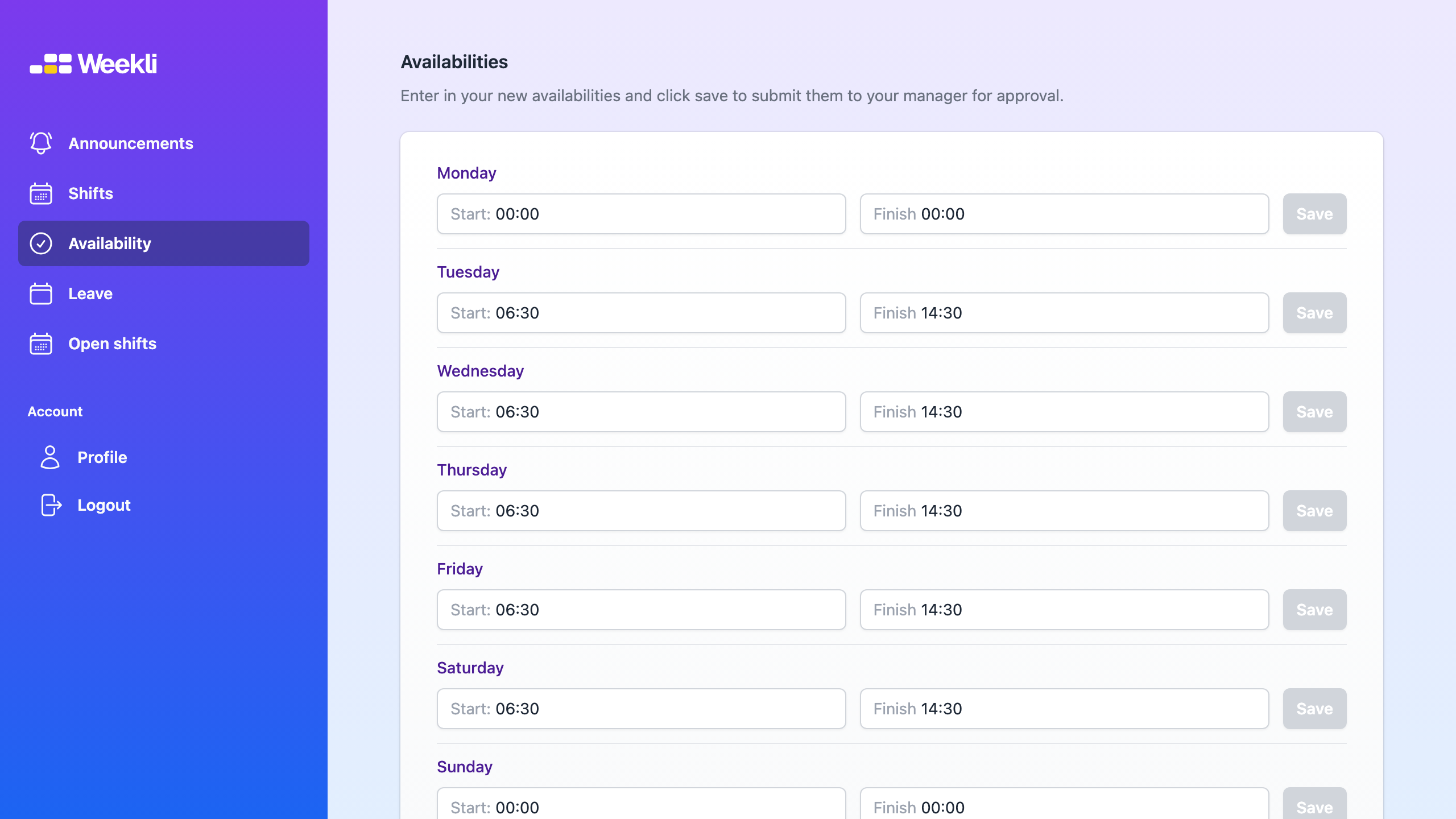Screen dimensions: 1456x819
Task: Select the Wednesday Finish time input
Action: (x=1065, y=412)
